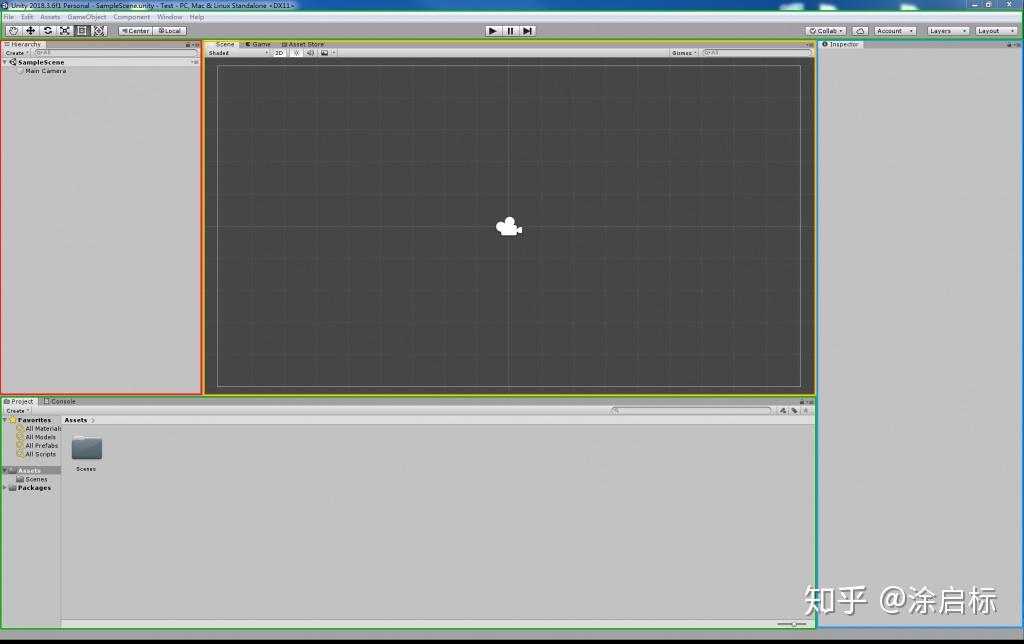Select the Hand tool

click(13, 31)
